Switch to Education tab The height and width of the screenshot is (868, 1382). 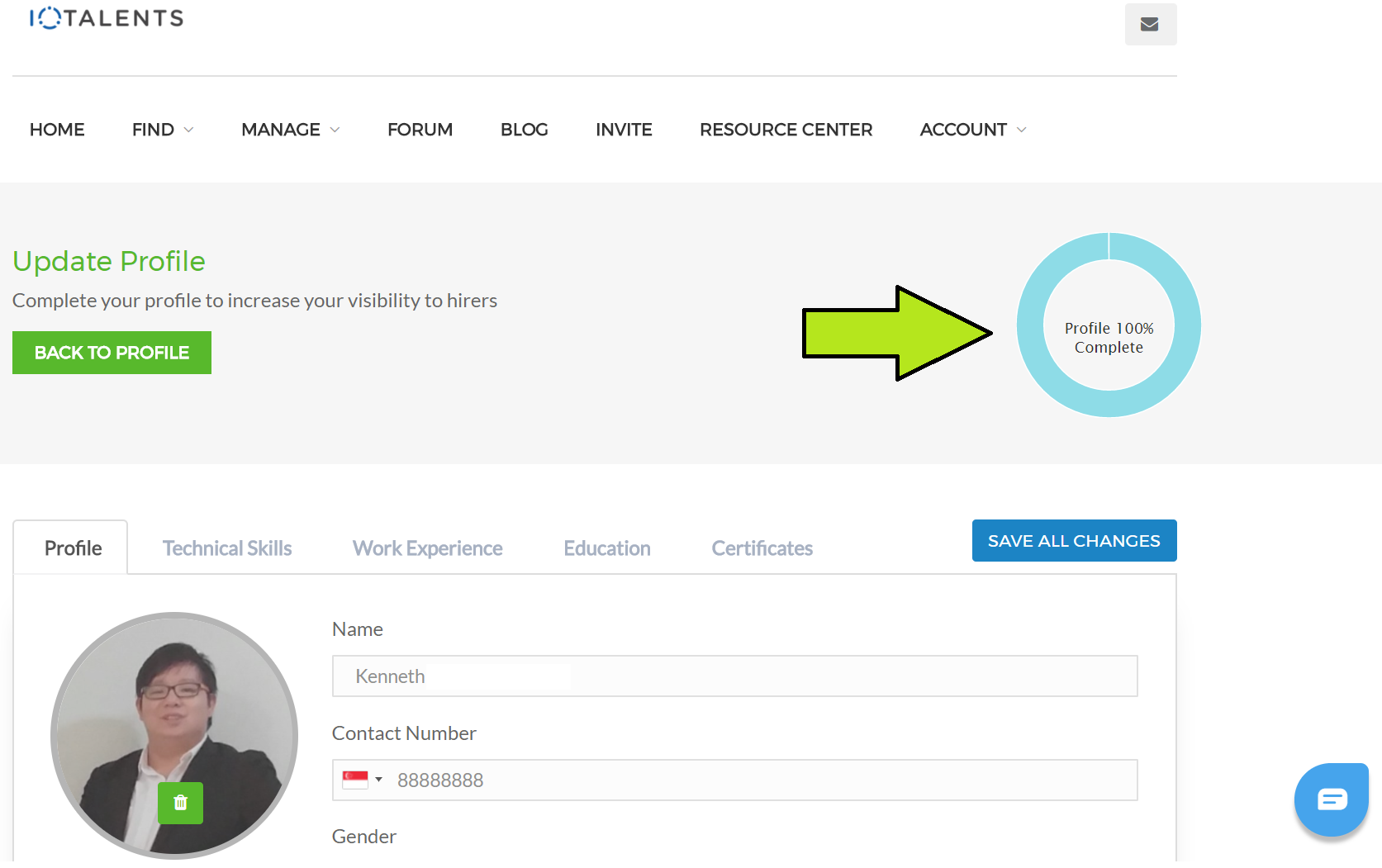point(607,548)
